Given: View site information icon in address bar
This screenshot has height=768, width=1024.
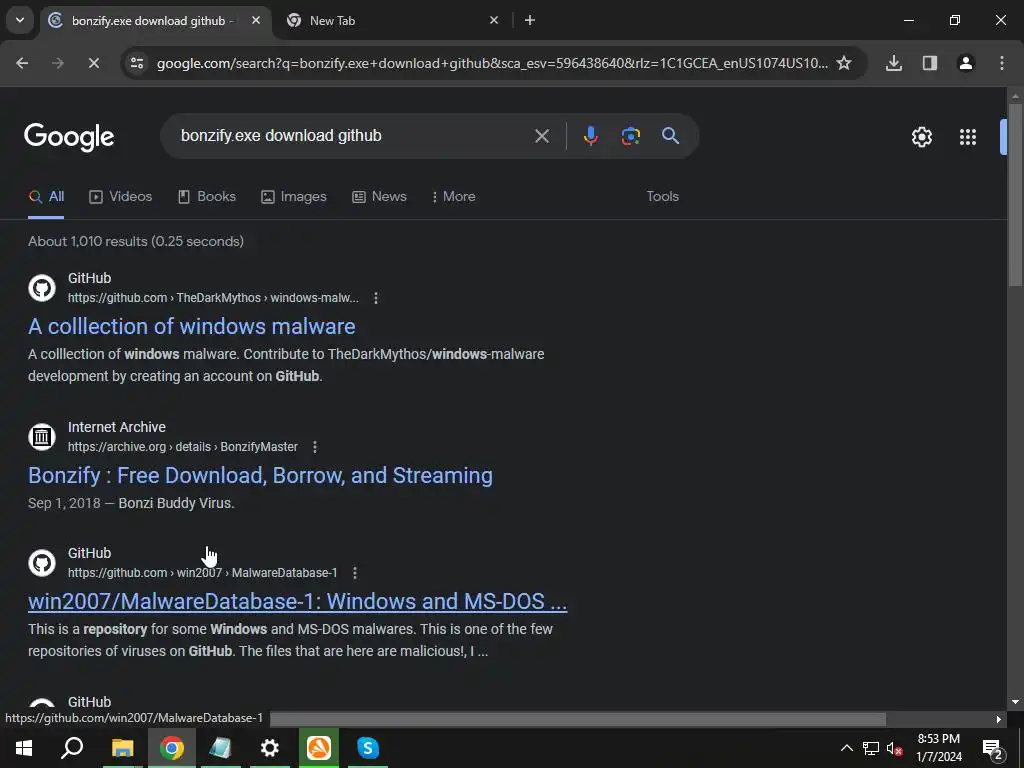Looking at the screenshot, I should click(x=136, y=63).
